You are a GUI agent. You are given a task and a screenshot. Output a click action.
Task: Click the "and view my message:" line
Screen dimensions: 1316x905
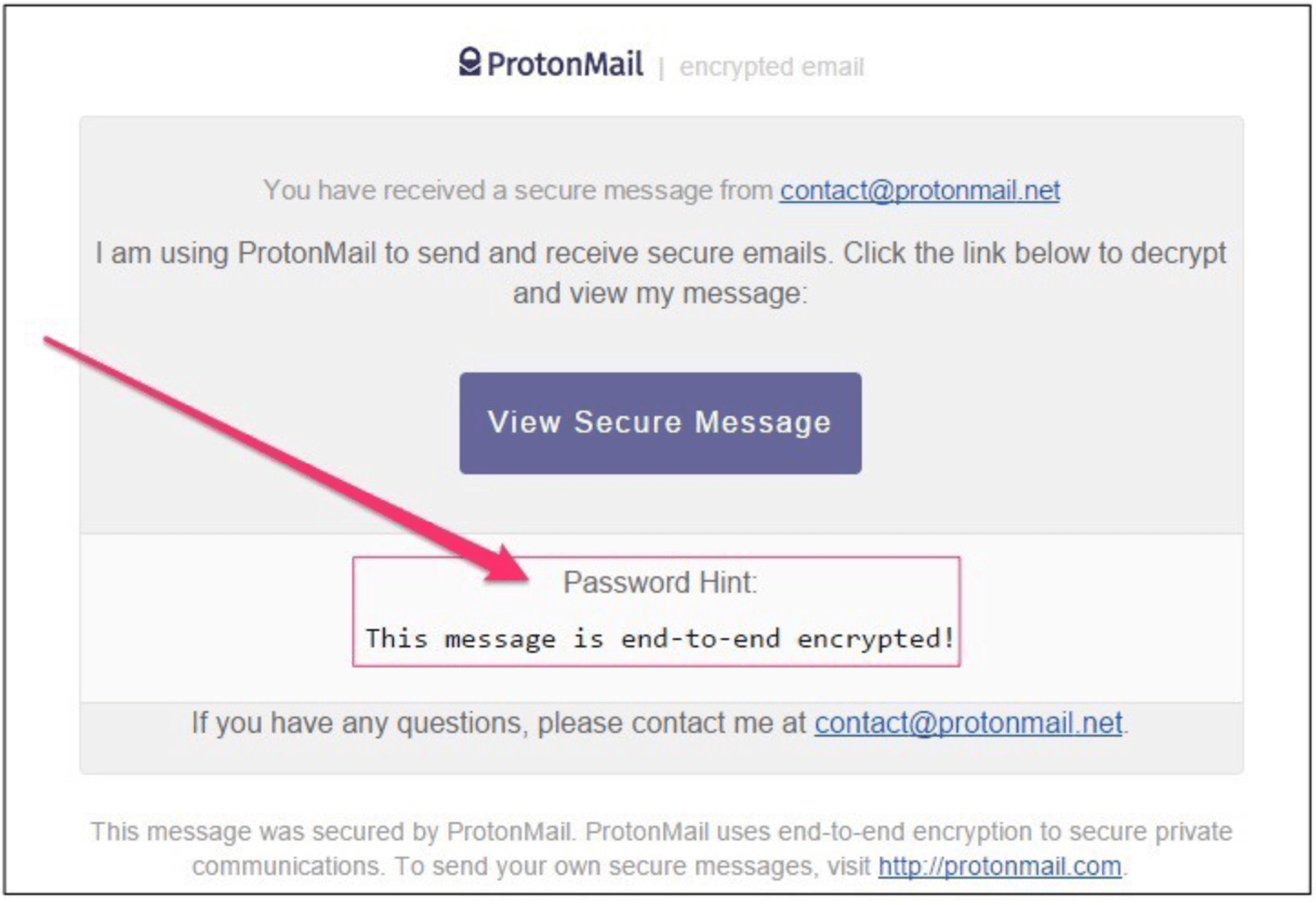coord(660,293)
